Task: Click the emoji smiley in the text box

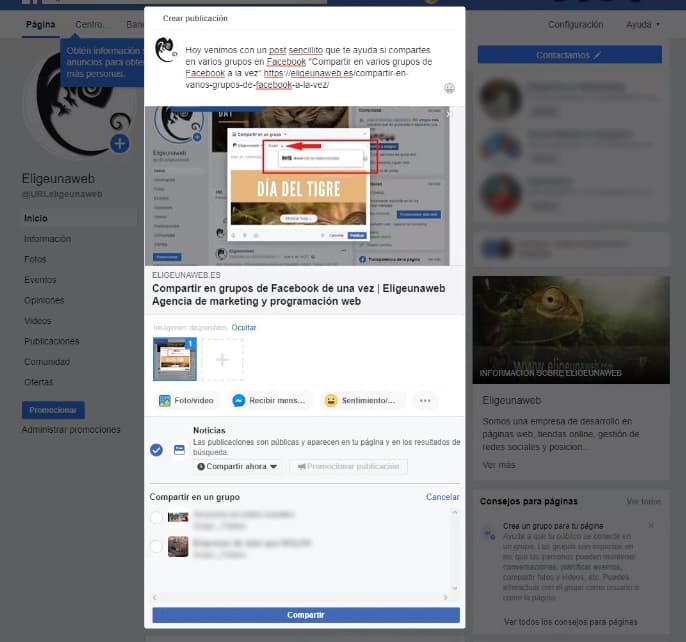Action: [450, 89]
